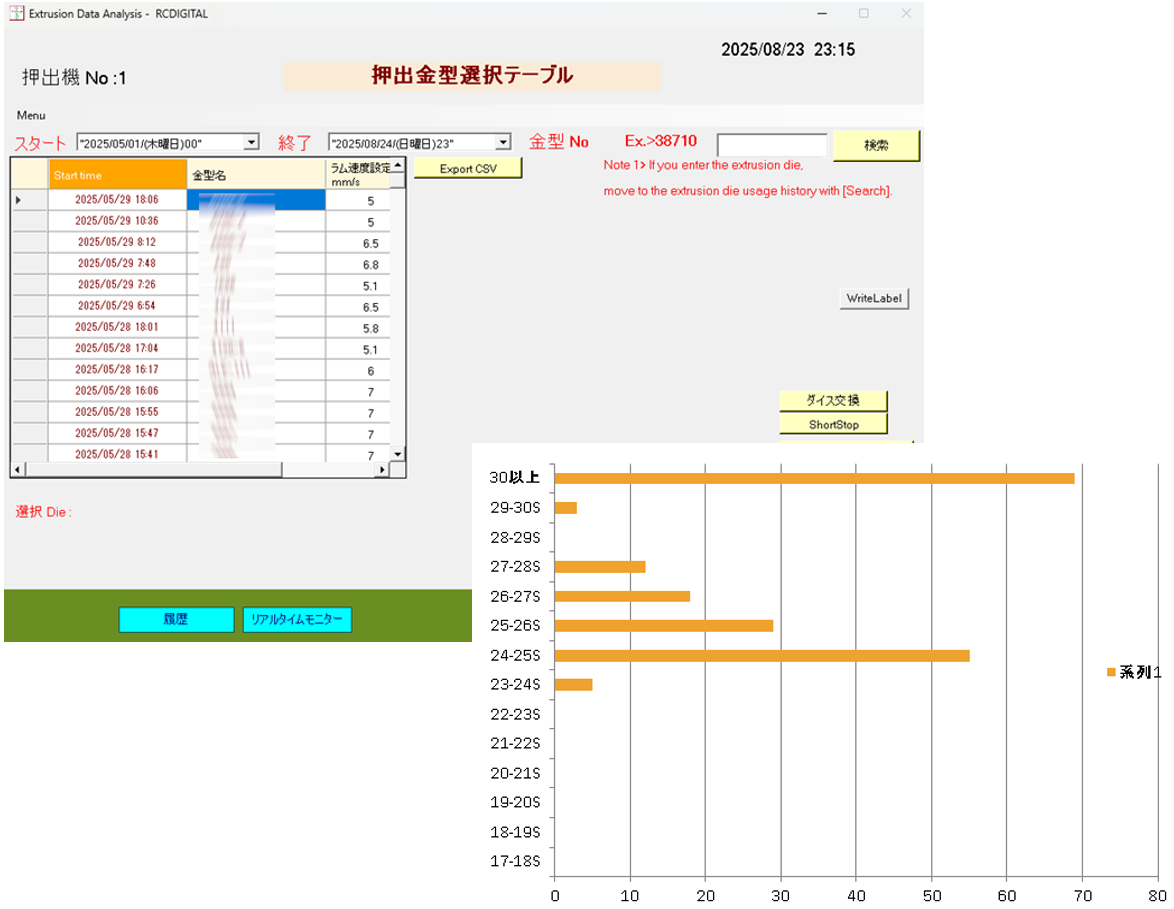Open the リアルタイムモニター view
The image size is (1174, 909).
297,620
